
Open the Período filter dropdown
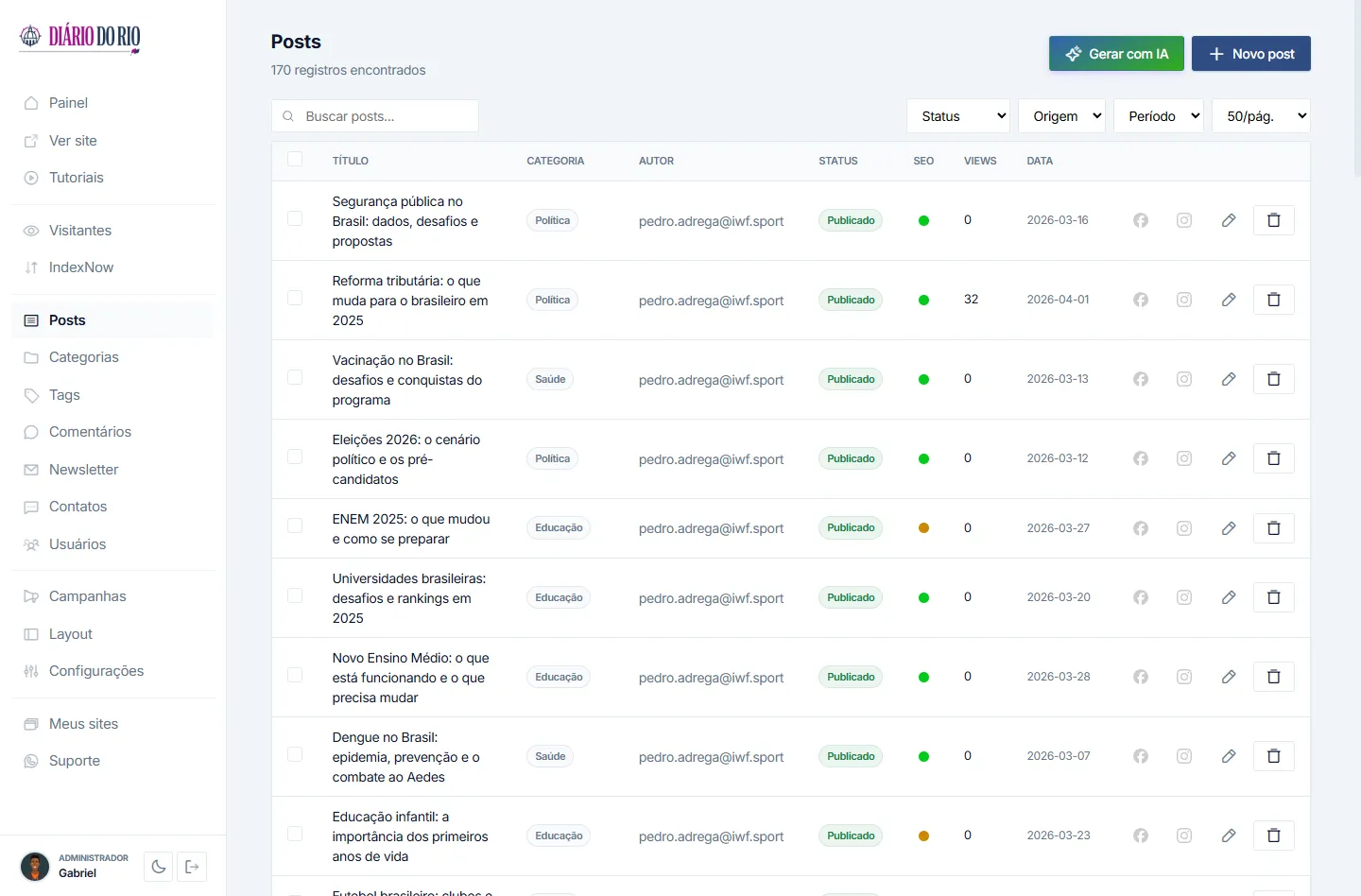(1159, 116)
